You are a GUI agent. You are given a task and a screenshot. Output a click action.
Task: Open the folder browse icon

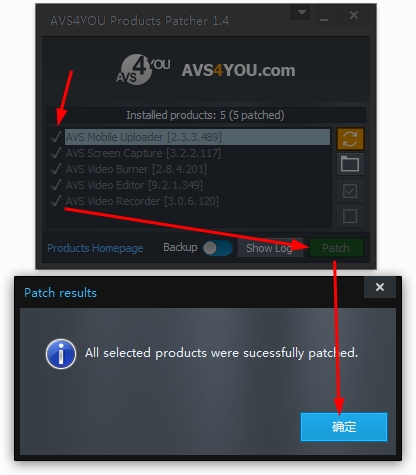pyautogui.click(x=350, y=164)
